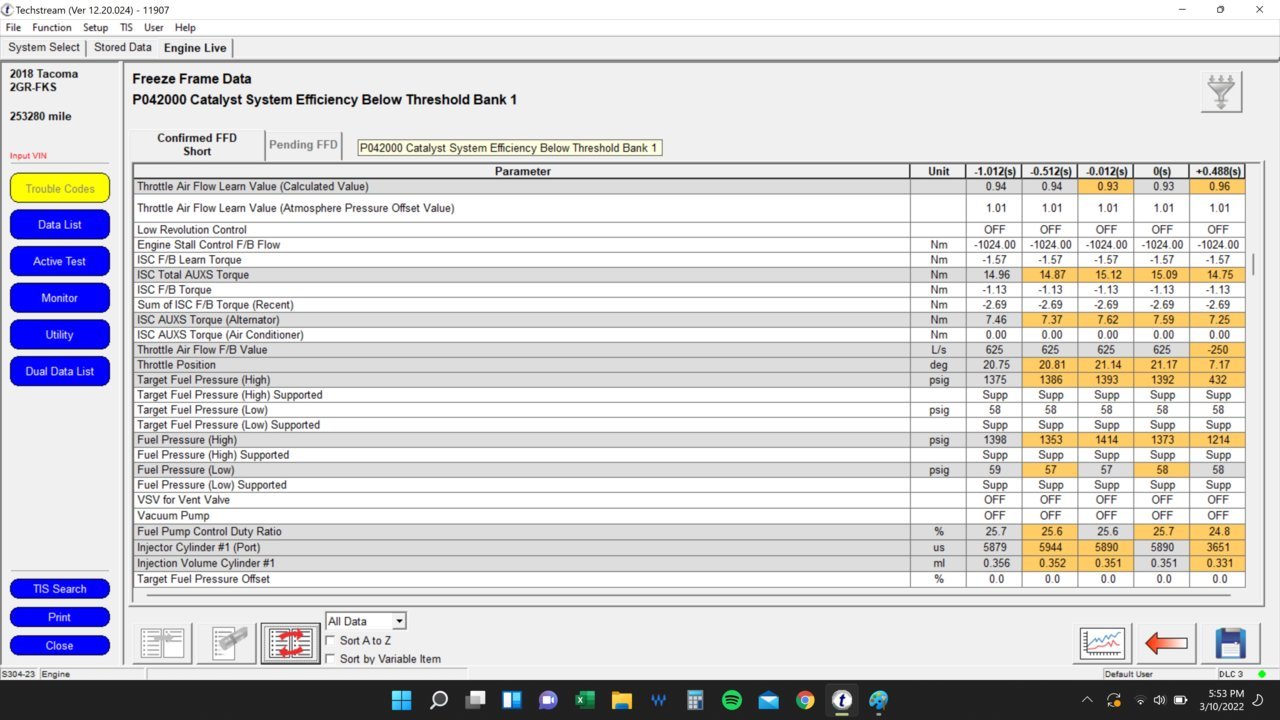Select ISC Total AUXS Torque row
The image size is (1280, 720).
point(690,274)
